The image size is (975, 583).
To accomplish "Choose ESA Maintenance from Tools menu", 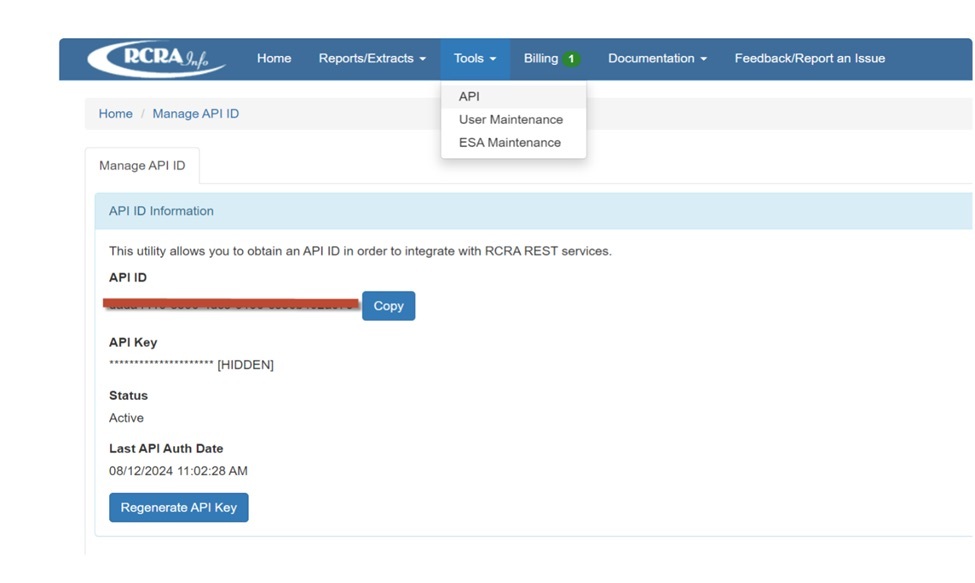I will tap(513, 142).
